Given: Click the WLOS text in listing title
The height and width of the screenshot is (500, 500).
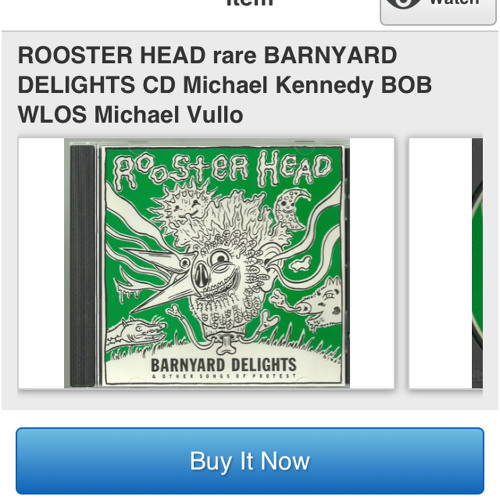Looking at the screenshot, I should 52,115.
